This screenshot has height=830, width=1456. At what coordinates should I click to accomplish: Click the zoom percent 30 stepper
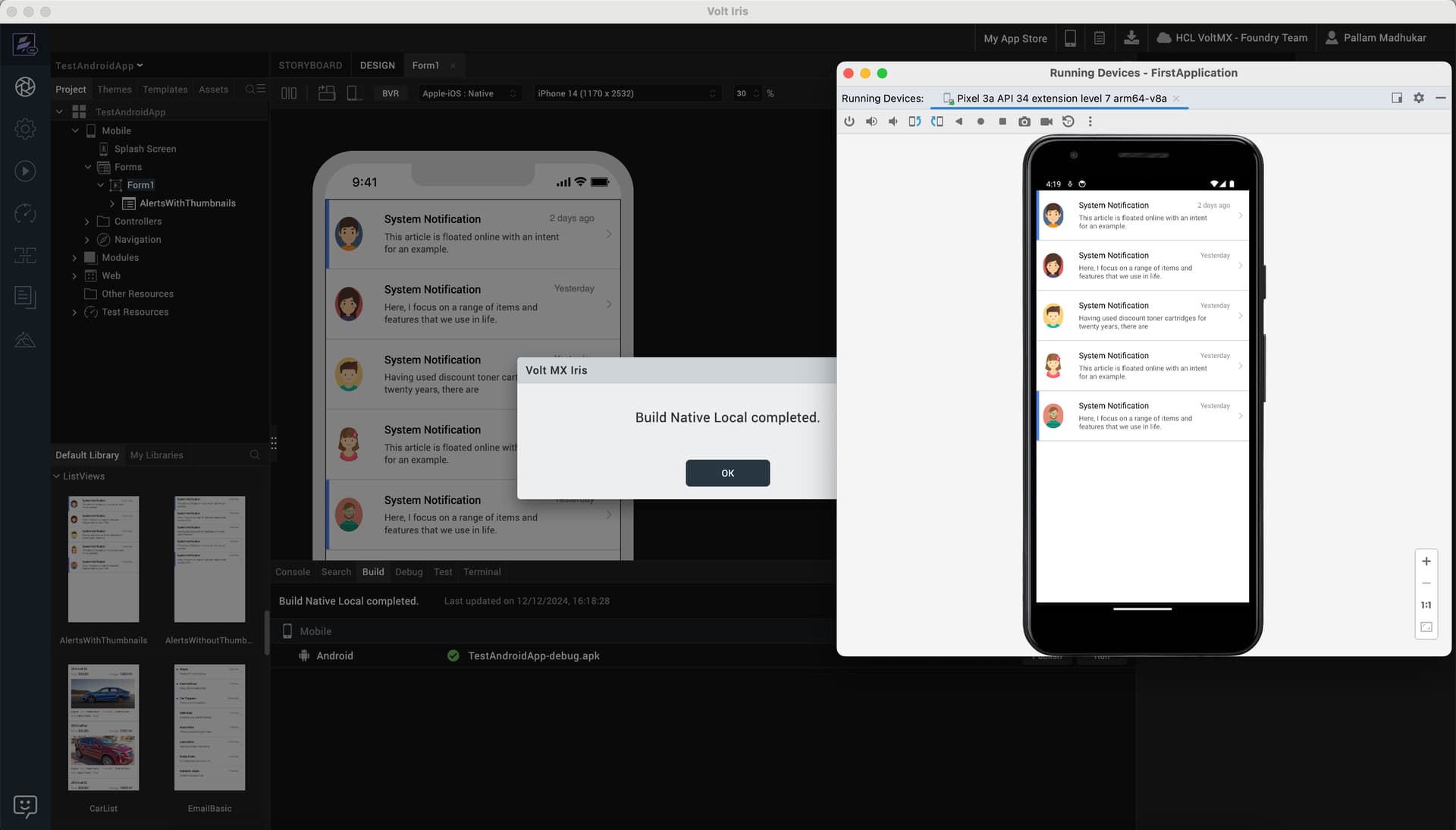point(755,93)
